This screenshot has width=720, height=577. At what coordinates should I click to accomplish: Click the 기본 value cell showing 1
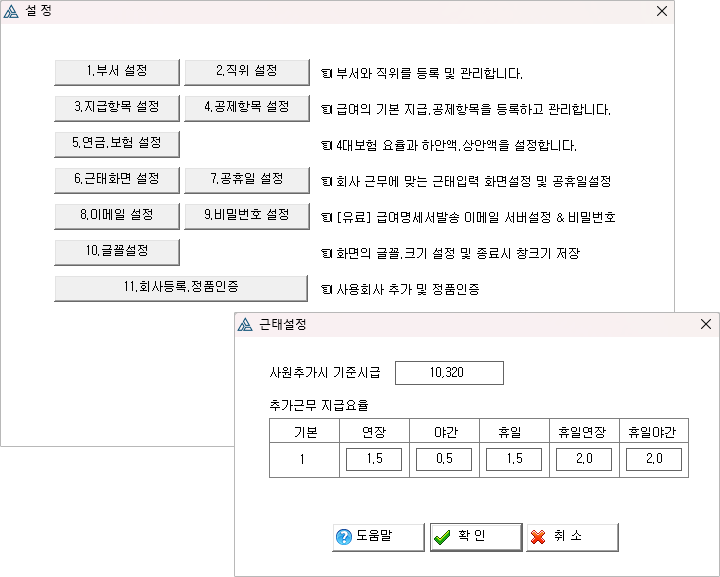point(304,460)
